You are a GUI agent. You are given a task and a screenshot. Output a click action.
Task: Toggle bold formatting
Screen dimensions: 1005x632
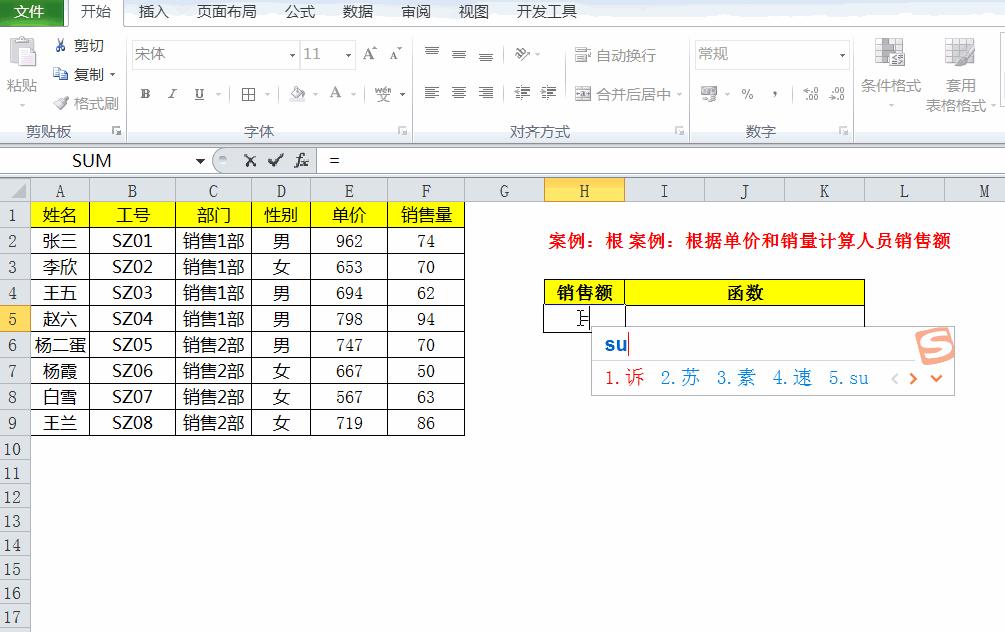click(146, 92)
